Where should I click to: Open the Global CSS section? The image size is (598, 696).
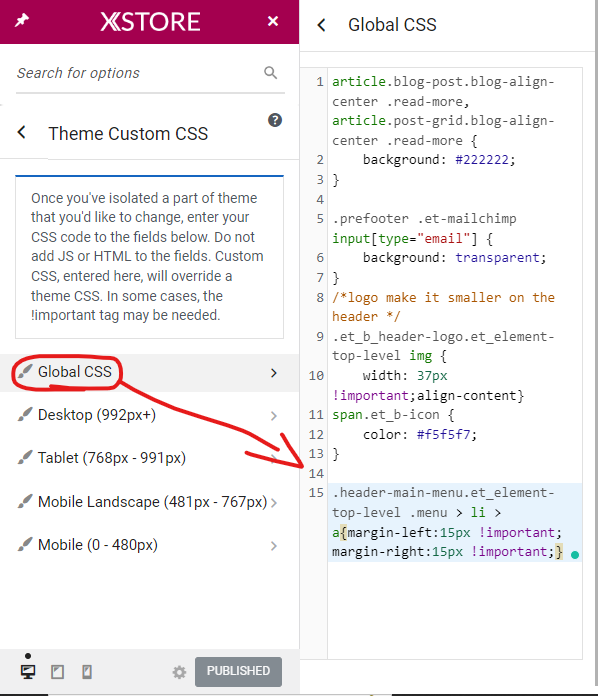pyautogui.click(x=149, y=373)
